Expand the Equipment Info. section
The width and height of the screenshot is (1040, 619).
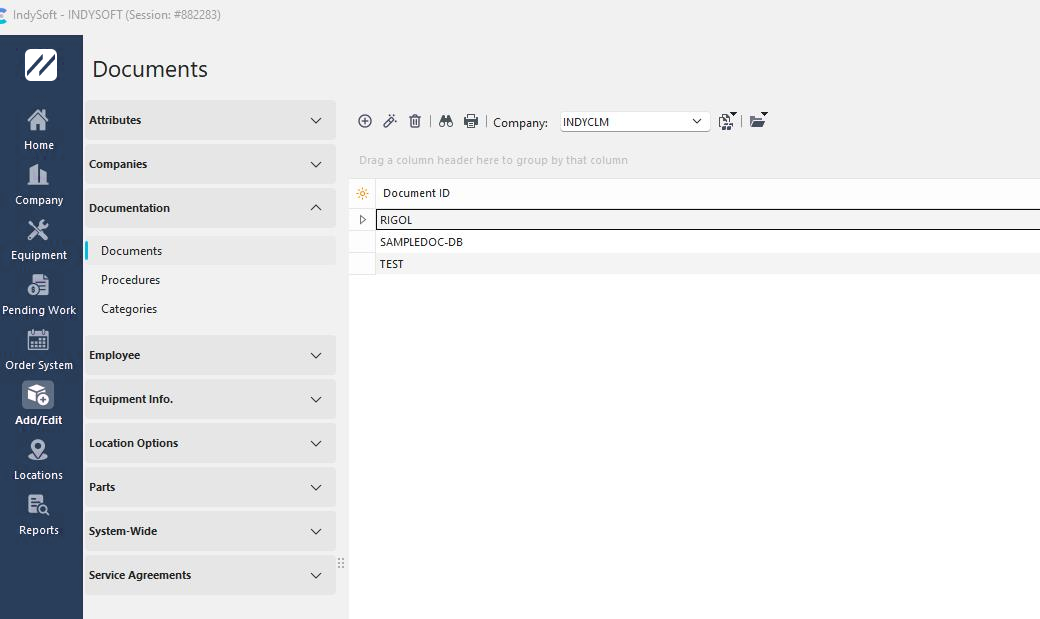[210, 399]
